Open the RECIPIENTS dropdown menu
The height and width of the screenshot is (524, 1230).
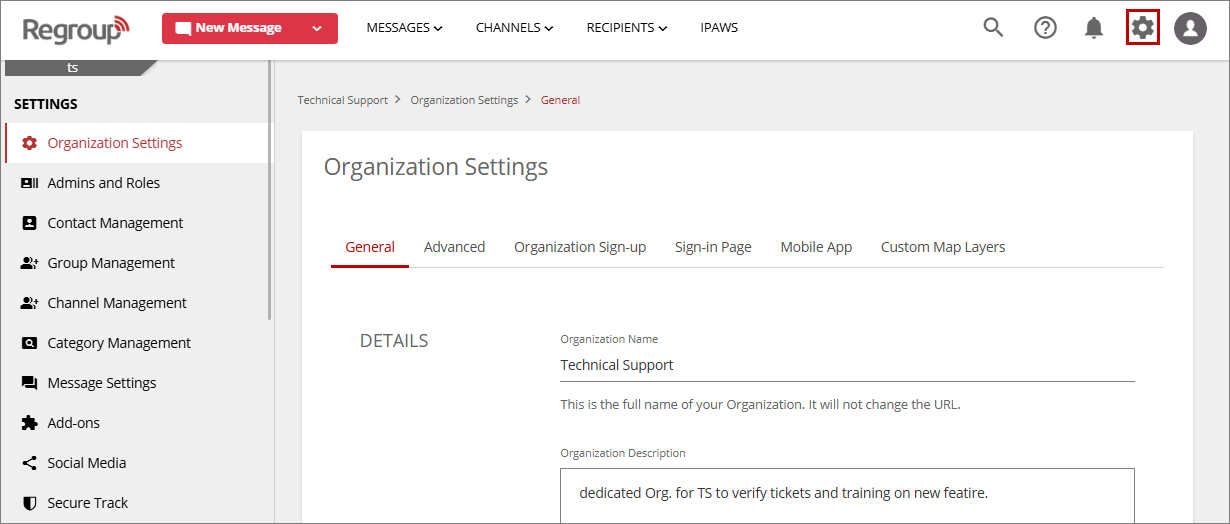627,28
